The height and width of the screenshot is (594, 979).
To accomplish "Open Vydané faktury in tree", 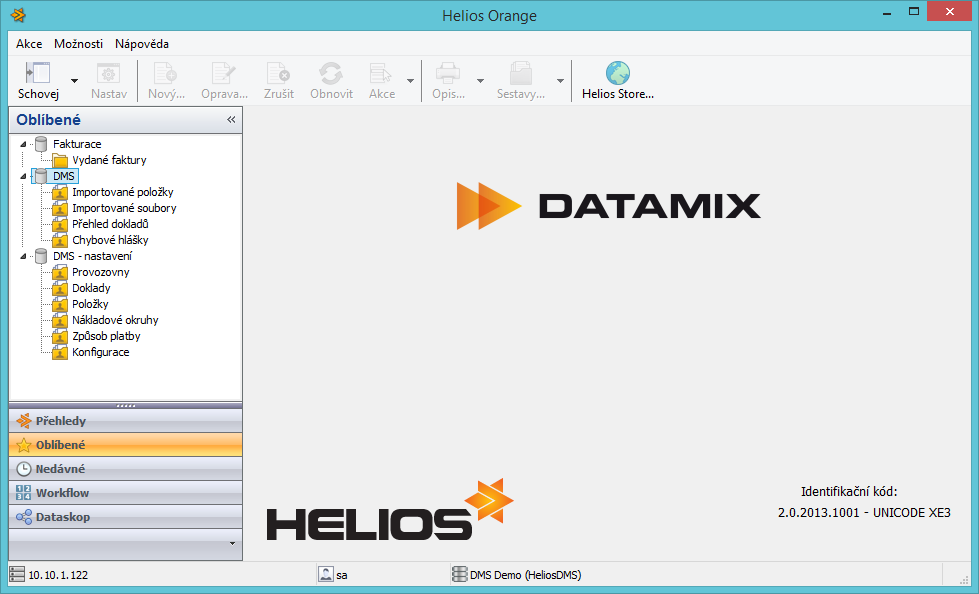I will click(109, 160).
